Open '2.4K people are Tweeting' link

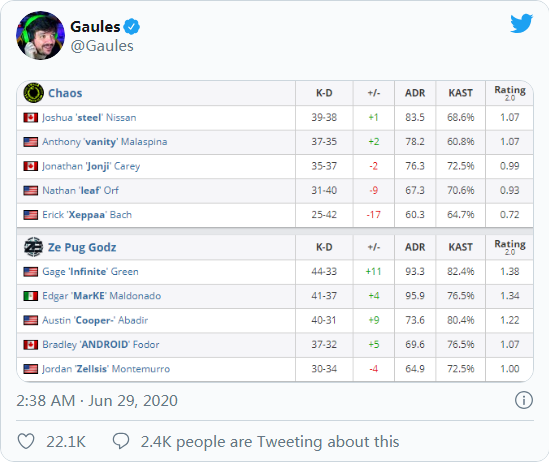(x=270, y=441)
